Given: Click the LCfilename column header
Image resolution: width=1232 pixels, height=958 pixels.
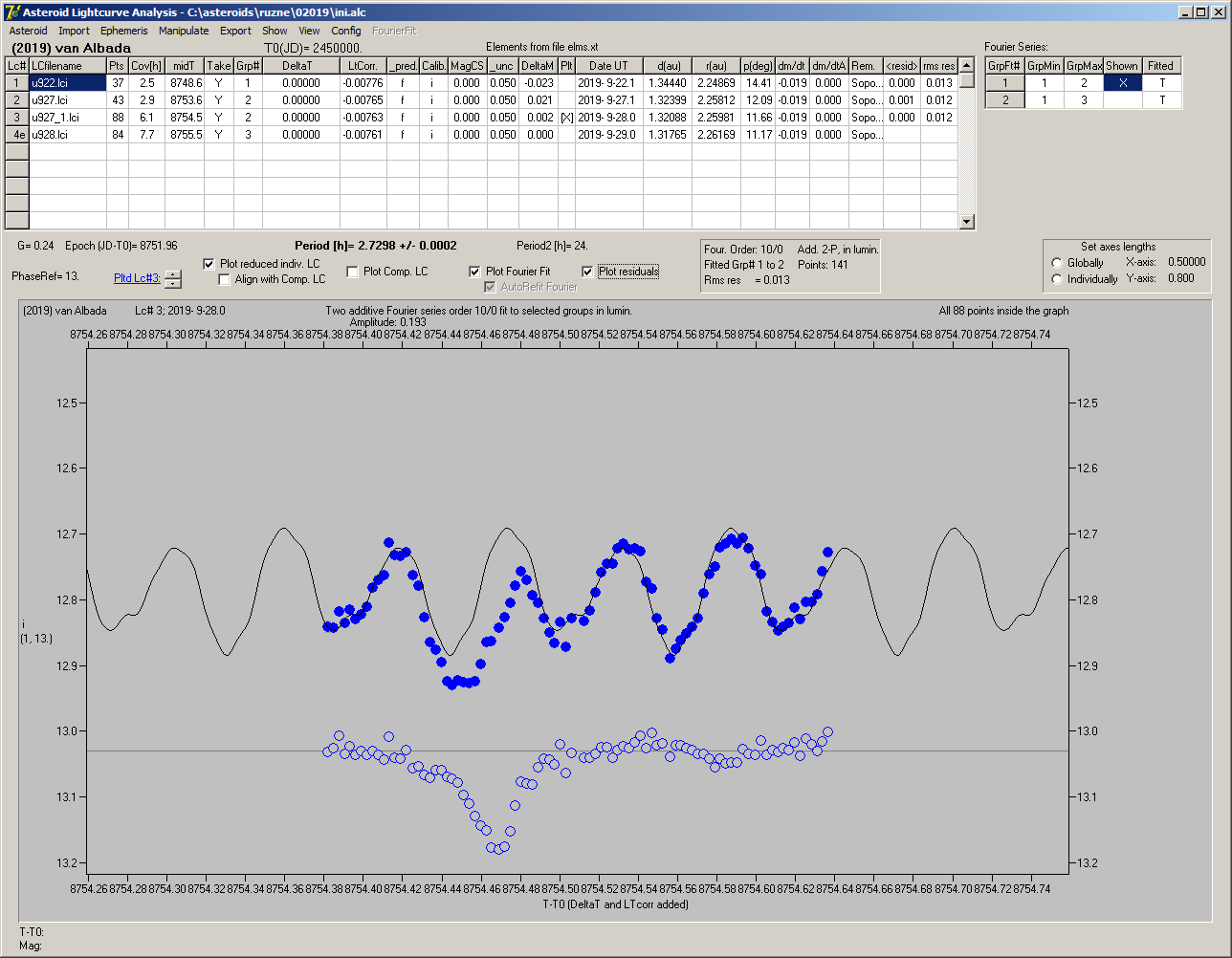Looking at the screenshot, I should click(x=67, y=66).
